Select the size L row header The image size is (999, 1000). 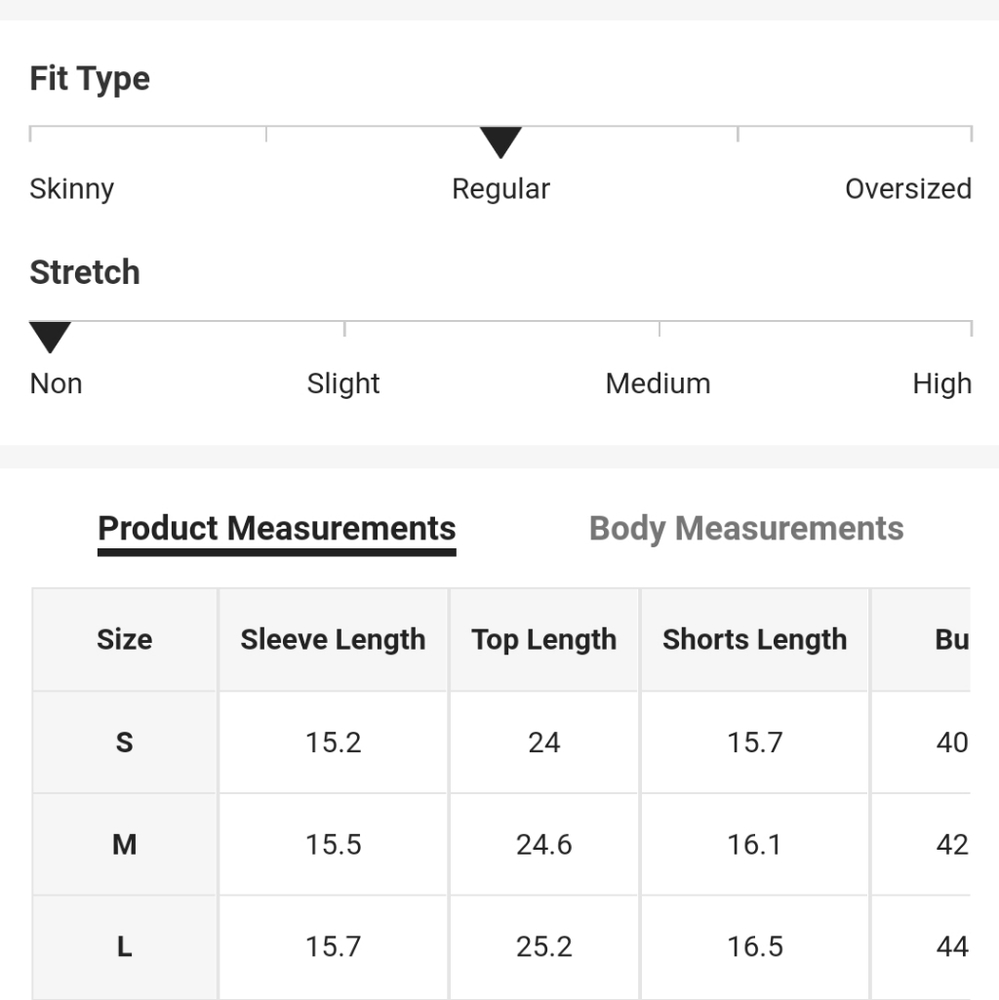tap(124, 947)
